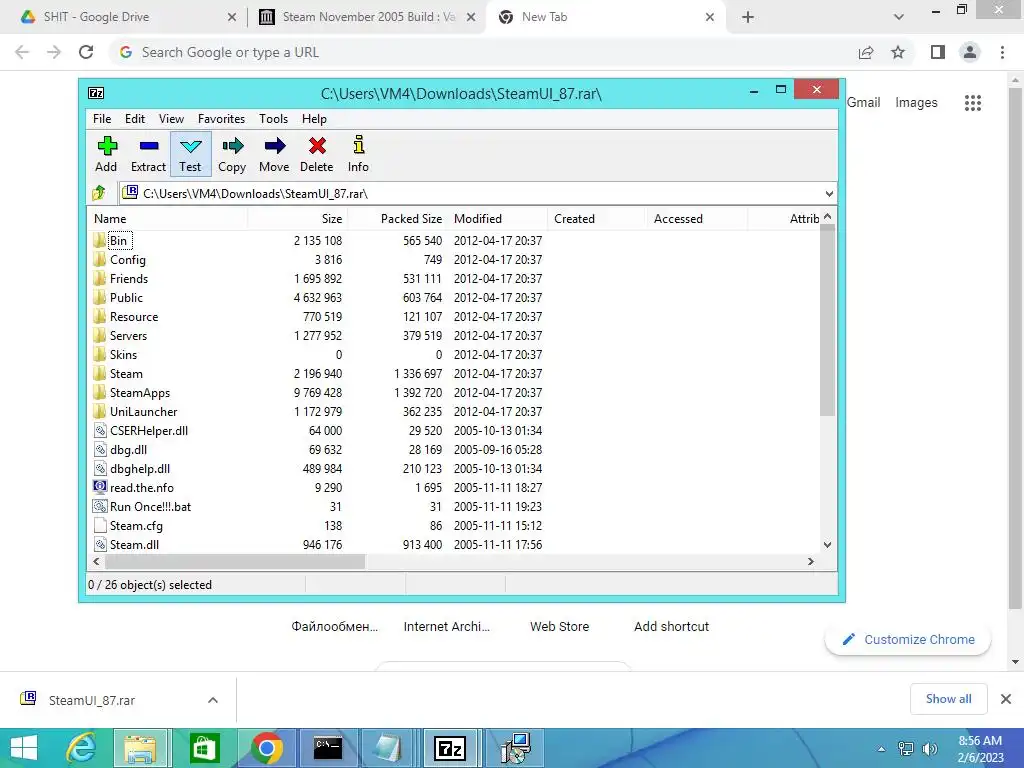Open the Gmail link
The width and height of the screenshot is (1024, 768).
863,103
